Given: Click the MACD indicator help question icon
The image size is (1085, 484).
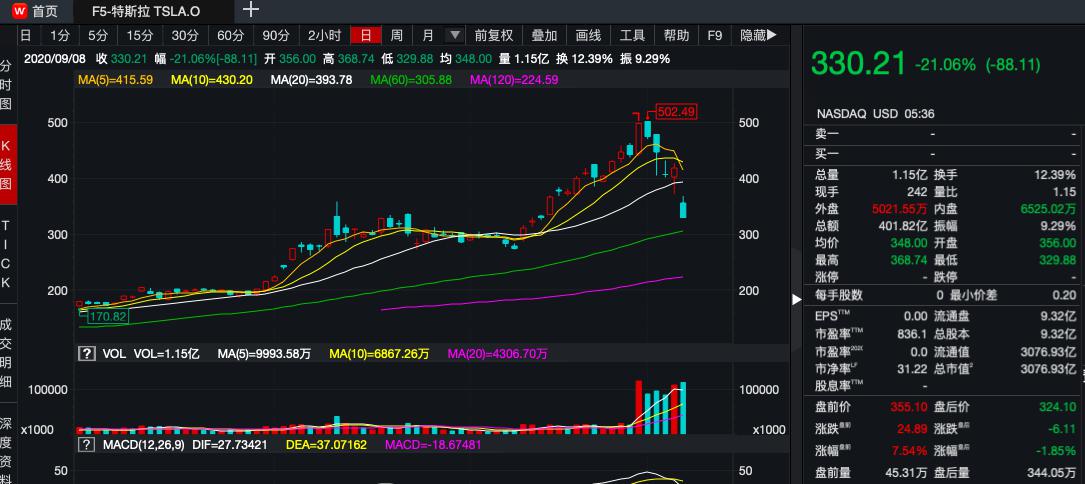Looking at the screenshot, I should pyautogui.click(x=87, y=444).
